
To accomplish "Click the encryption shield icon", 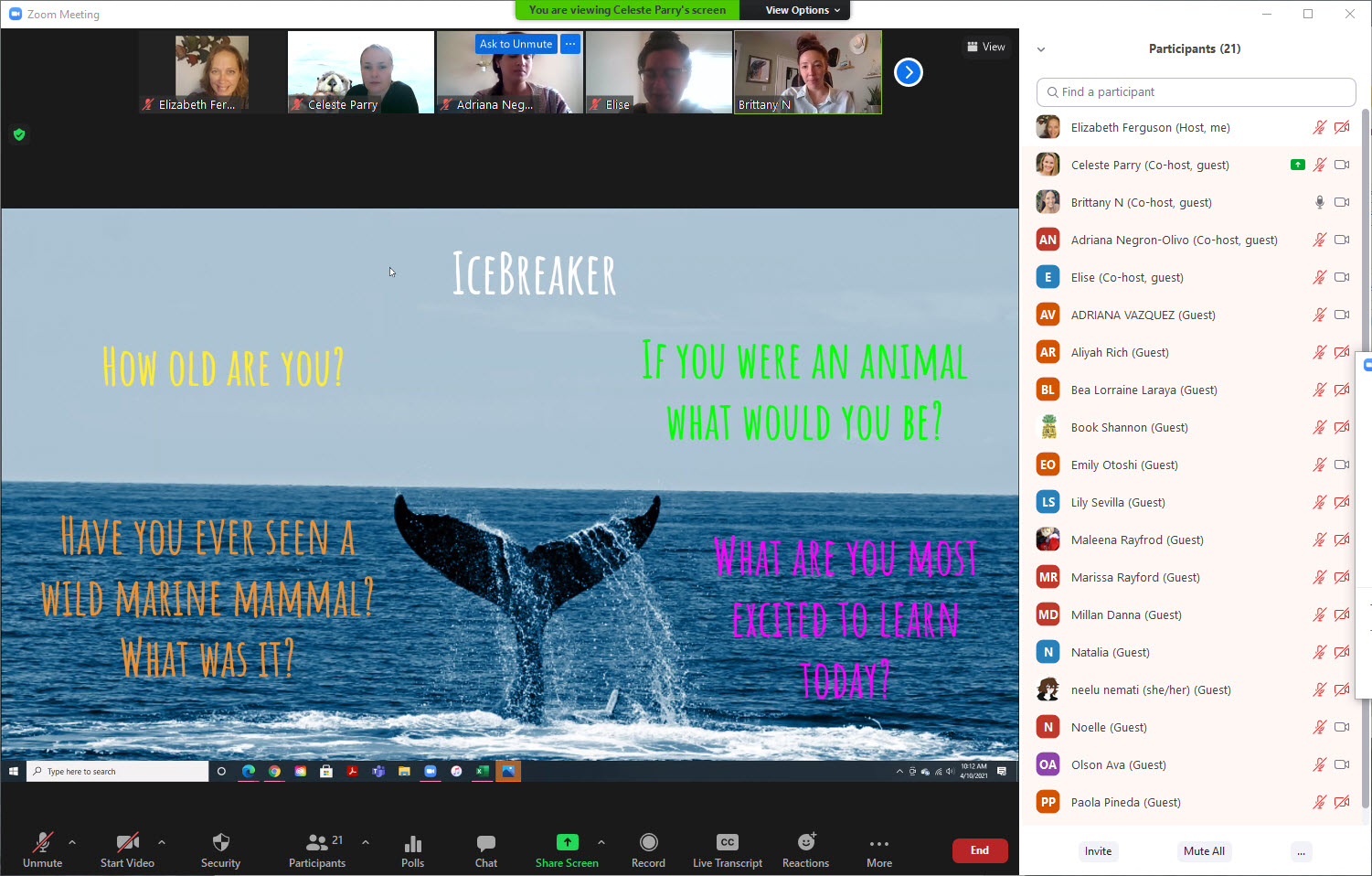I will point(19,134).
